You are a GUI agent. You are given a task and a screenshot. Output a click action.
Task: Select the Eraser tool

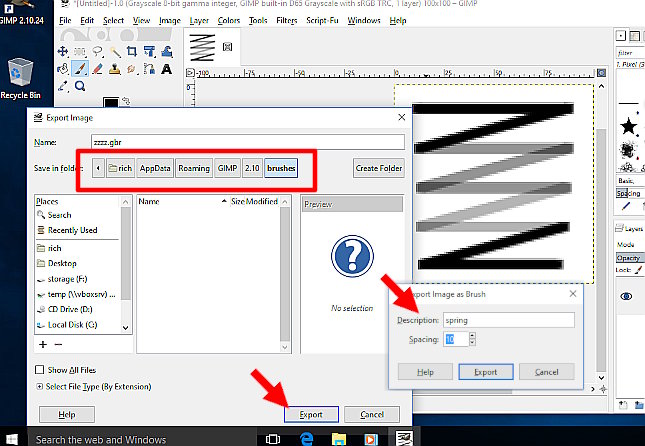(97, 69)
